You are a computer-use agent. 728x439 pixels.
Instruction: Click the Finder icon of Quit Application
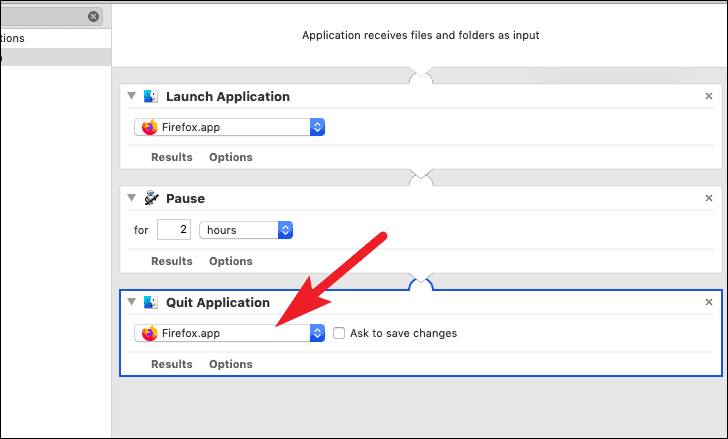pyautogui.click(x=150, y=303)
